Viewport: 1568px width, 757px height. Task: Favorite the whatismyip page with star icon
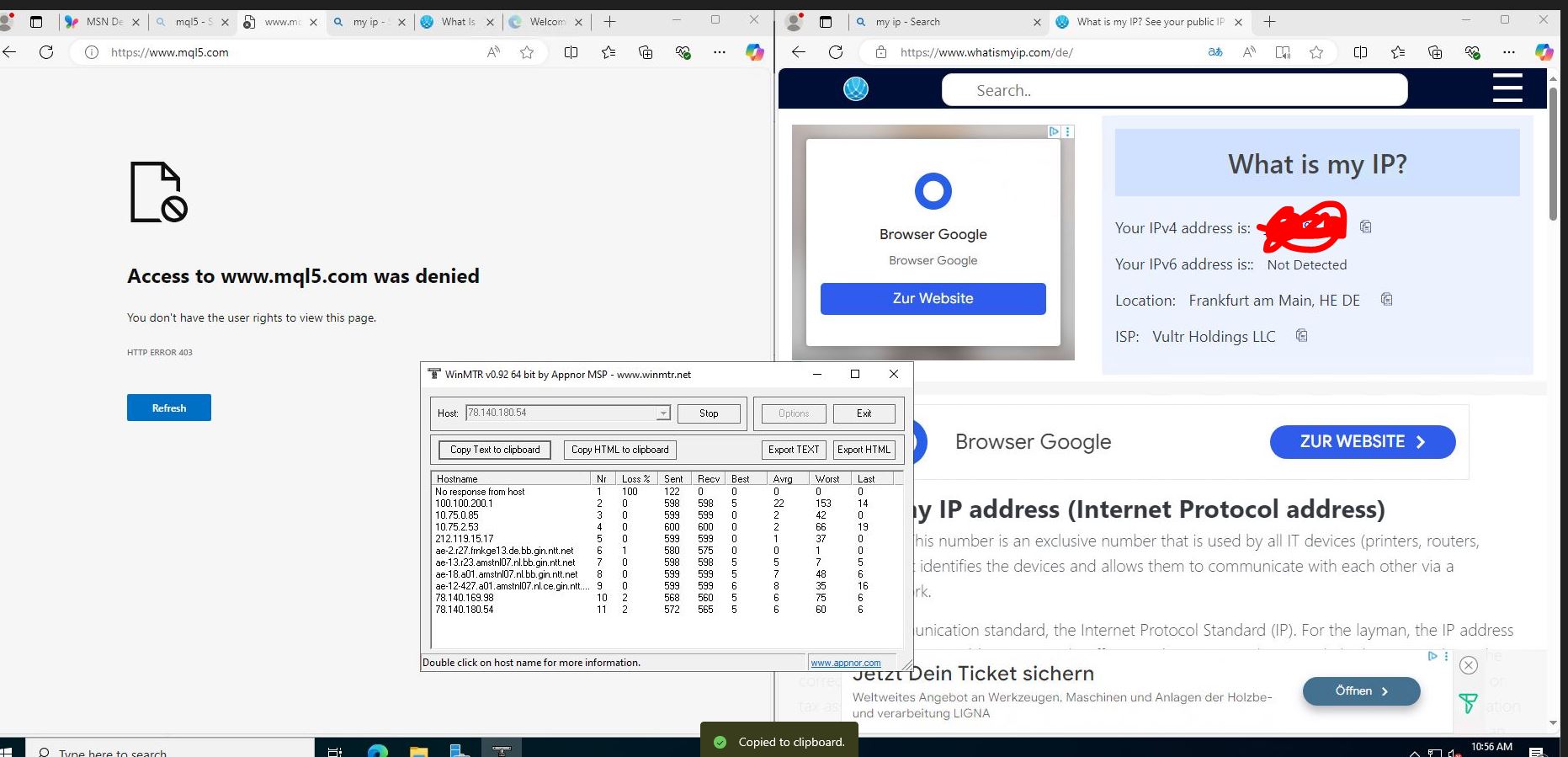tap(1316, 52)
